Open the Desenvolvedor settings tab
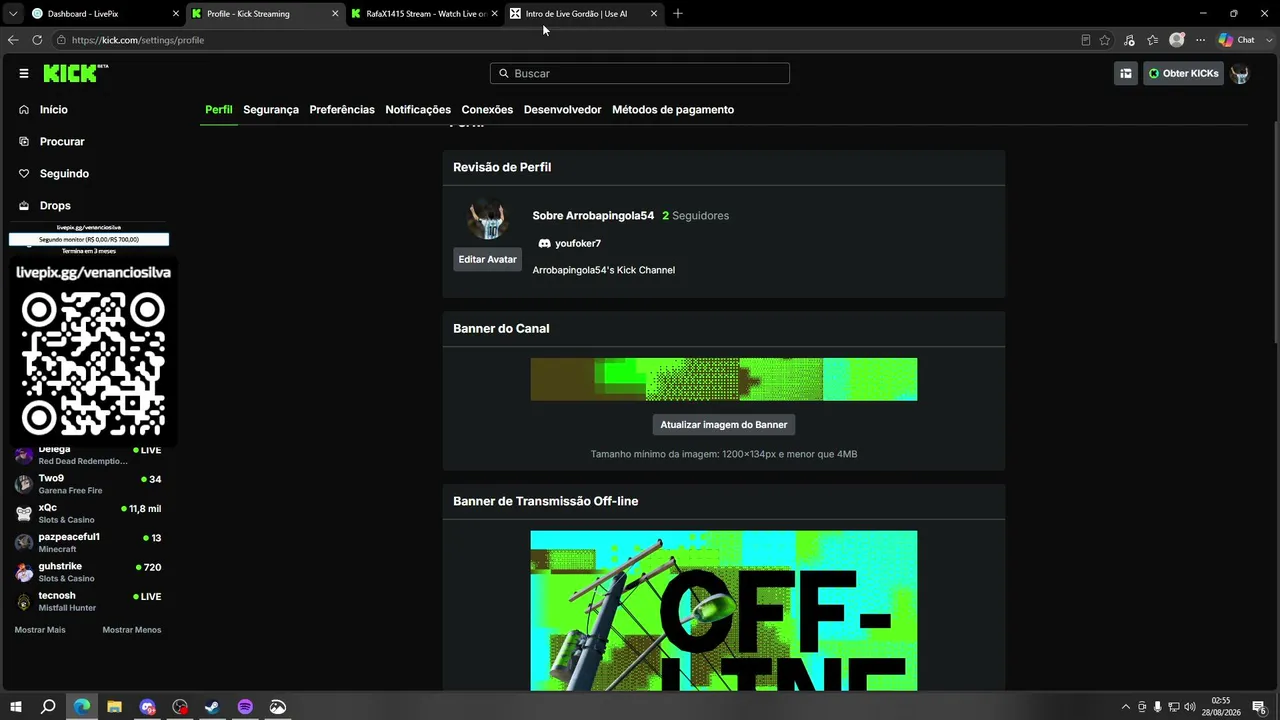 click(x=562, y=110)
